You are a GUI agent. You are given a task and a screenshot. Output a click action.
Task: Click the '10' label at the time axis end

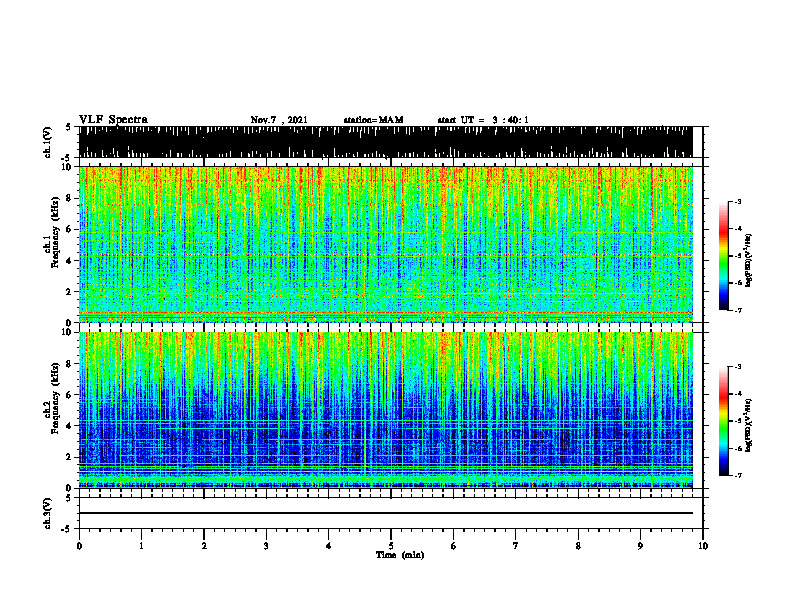click(703, 546)
